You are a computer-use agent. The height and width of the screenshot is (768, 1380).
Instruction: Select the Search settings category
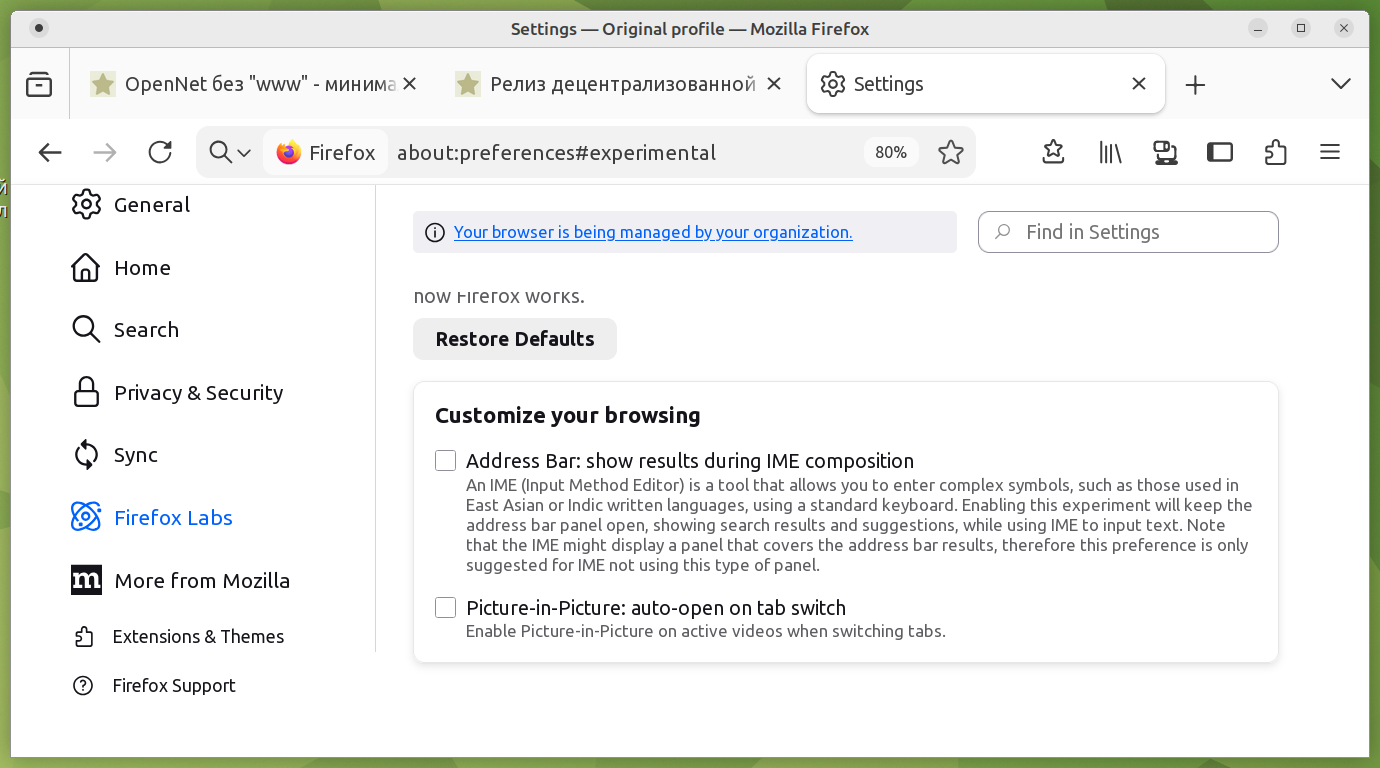146,330
